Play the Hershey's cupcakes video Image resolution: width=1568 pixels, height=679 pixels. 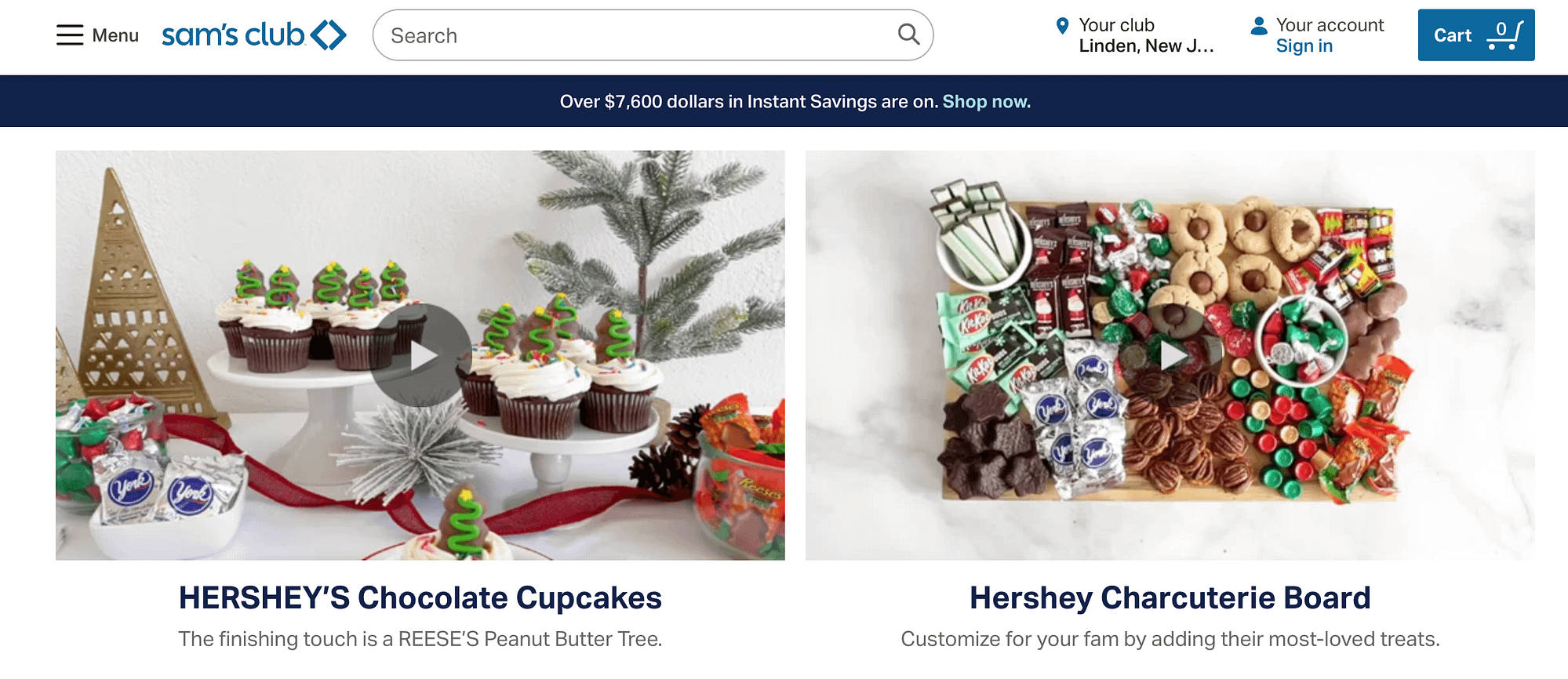[x=421, y=355]
